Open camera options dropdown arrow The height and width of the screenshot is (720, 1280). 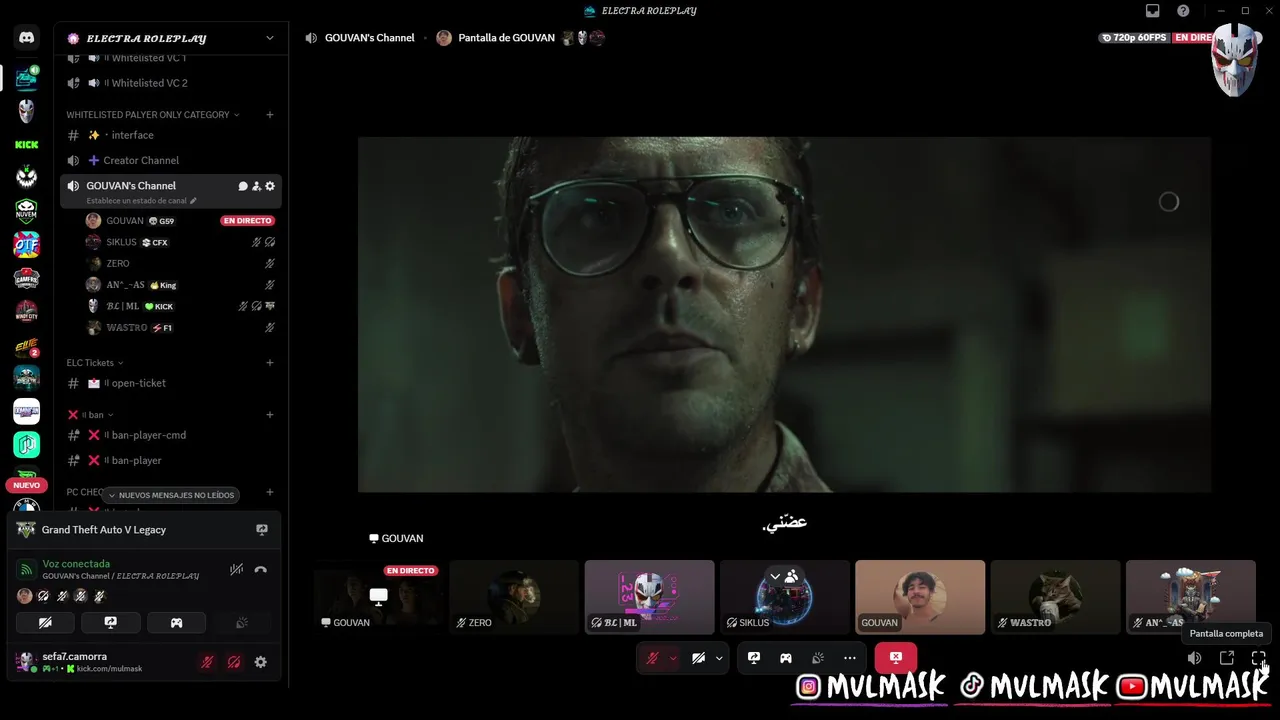pyautogui.click(x=719, y=658)
